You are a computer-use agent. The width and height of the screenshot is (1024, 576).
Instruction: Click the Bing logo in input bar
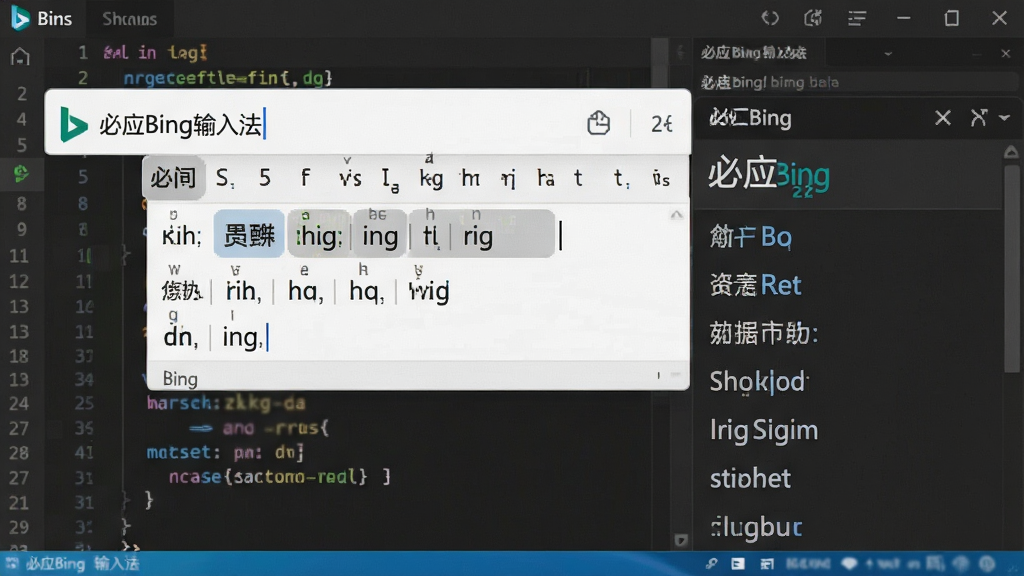point(73,123)
